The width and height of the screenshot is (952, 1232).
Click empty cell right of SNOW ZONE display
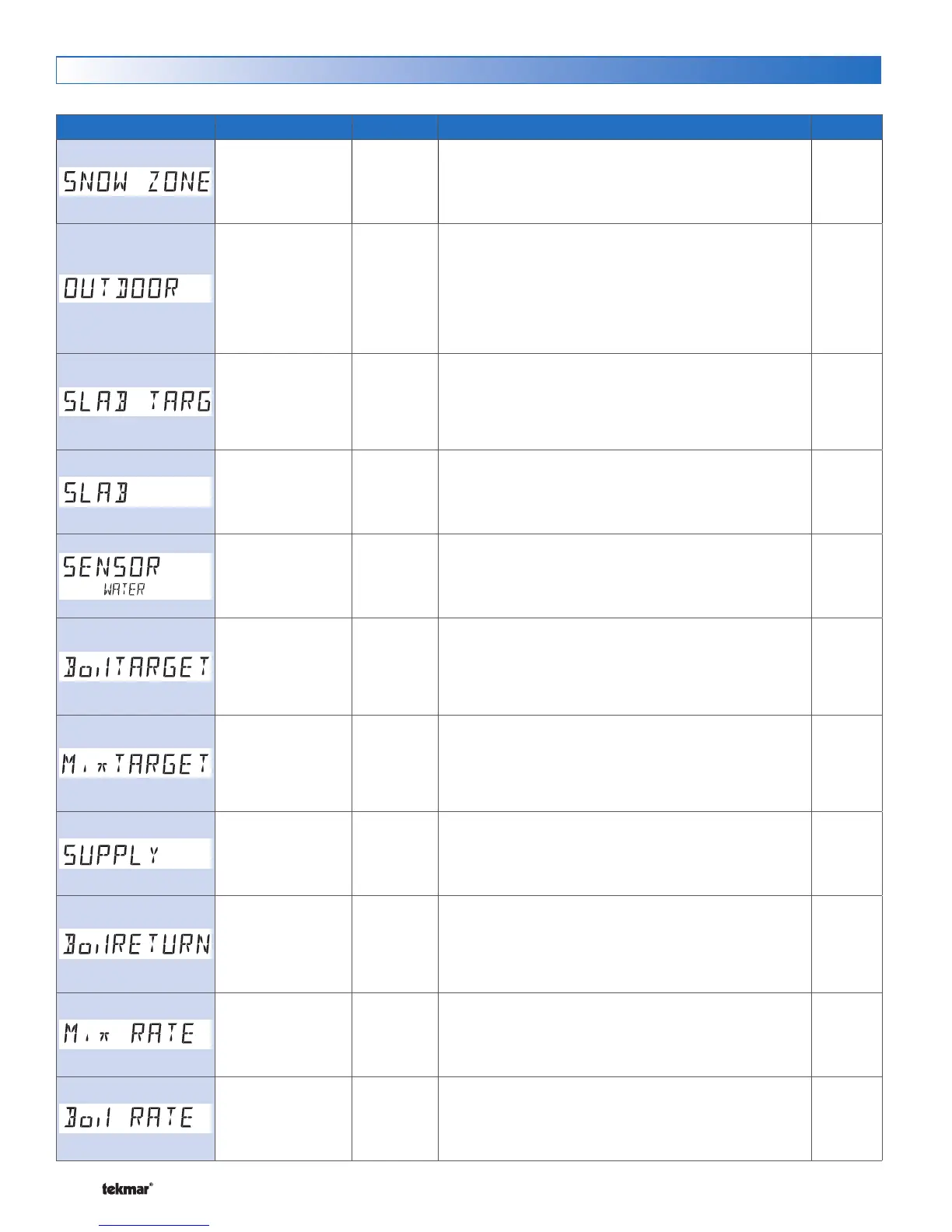pyautogui.click(x=283, y=182)
